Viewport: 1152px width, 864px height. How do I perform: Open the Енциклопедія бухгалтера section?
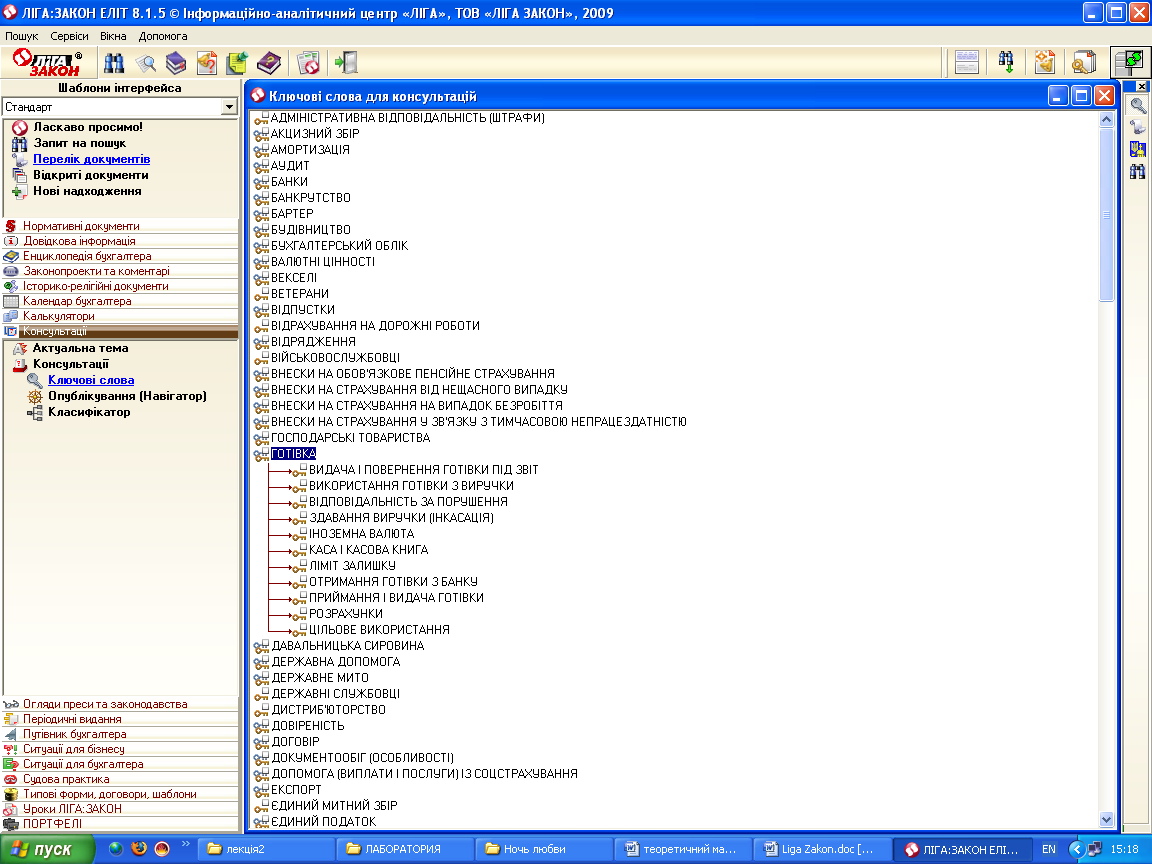pyautogui.click(x=87, y=256)
